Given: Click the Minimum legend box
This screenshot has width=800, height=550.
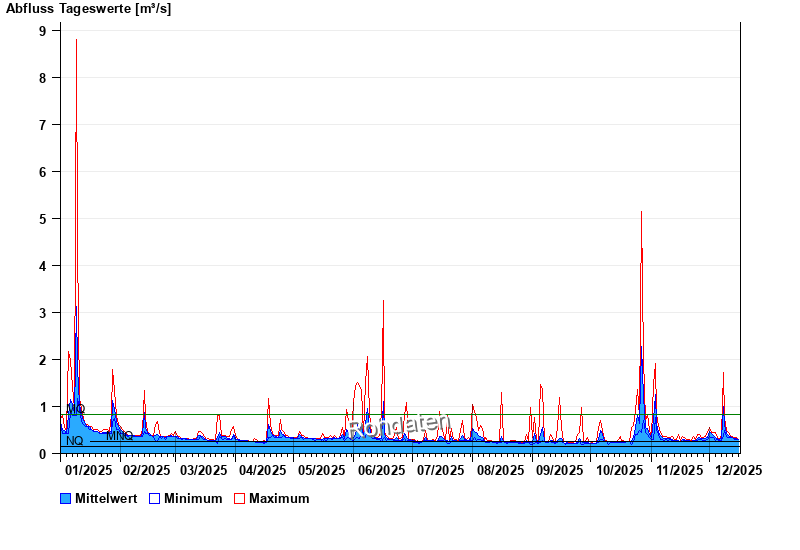Looking at the screenshot, I should click(x=154, y=498).
